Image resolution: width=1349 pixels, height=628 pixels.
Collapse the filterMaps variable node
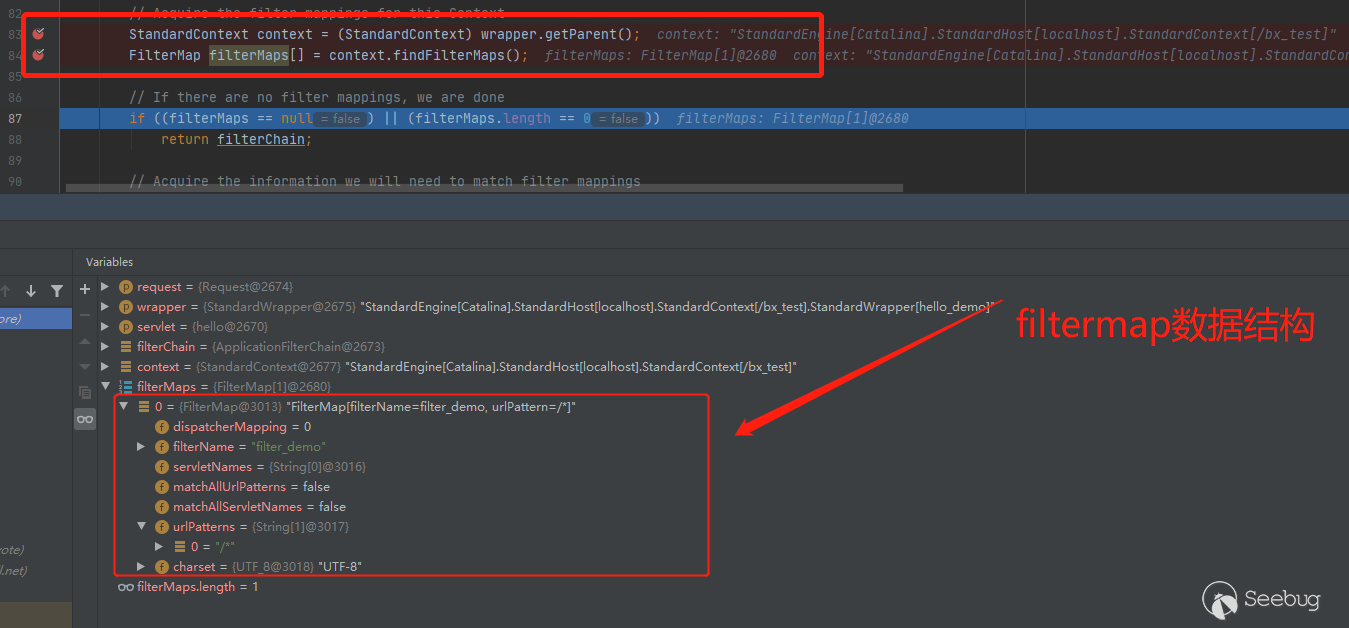pyautogui.click(x=105, y=387)
